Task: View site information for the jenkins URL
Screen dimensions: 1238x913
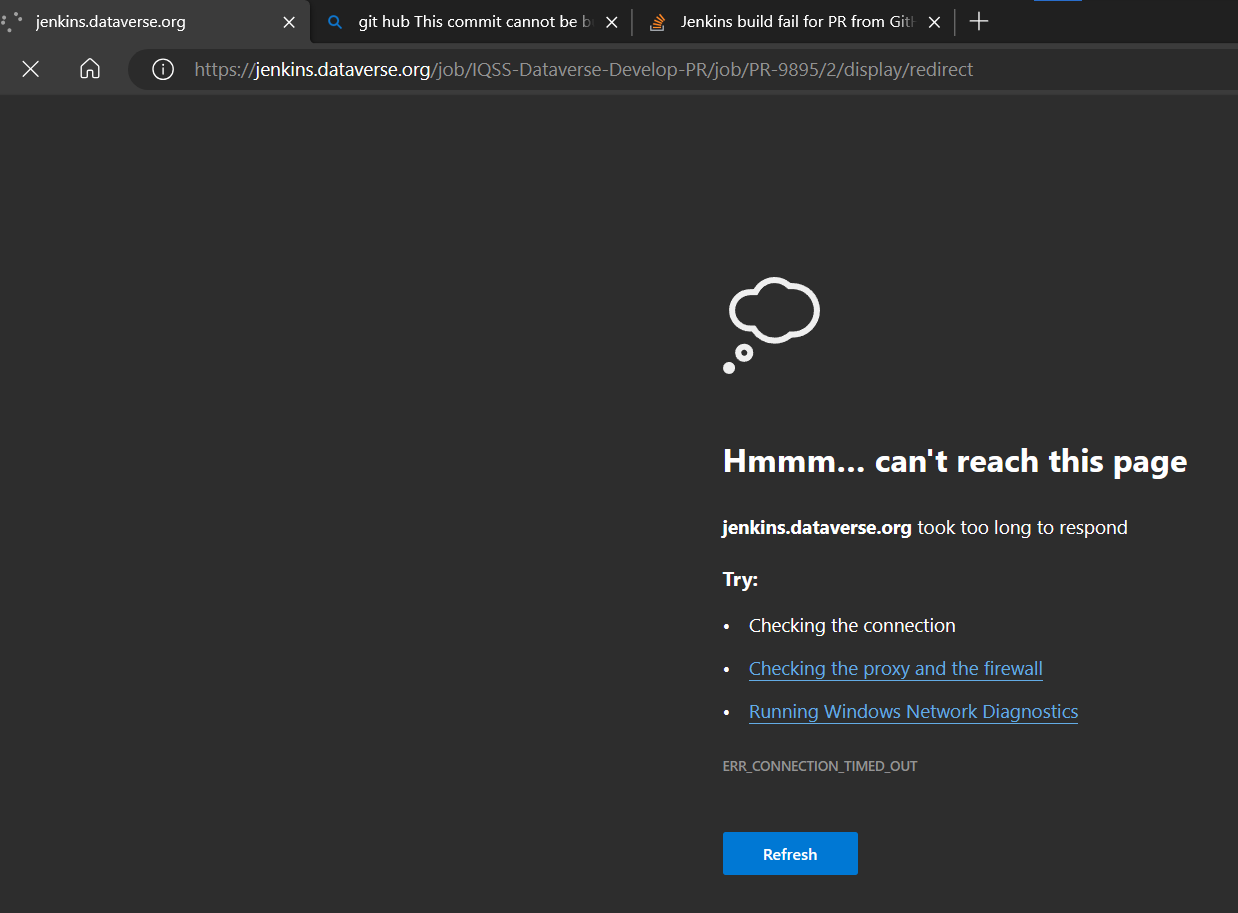Action: [x=163, y=69]
